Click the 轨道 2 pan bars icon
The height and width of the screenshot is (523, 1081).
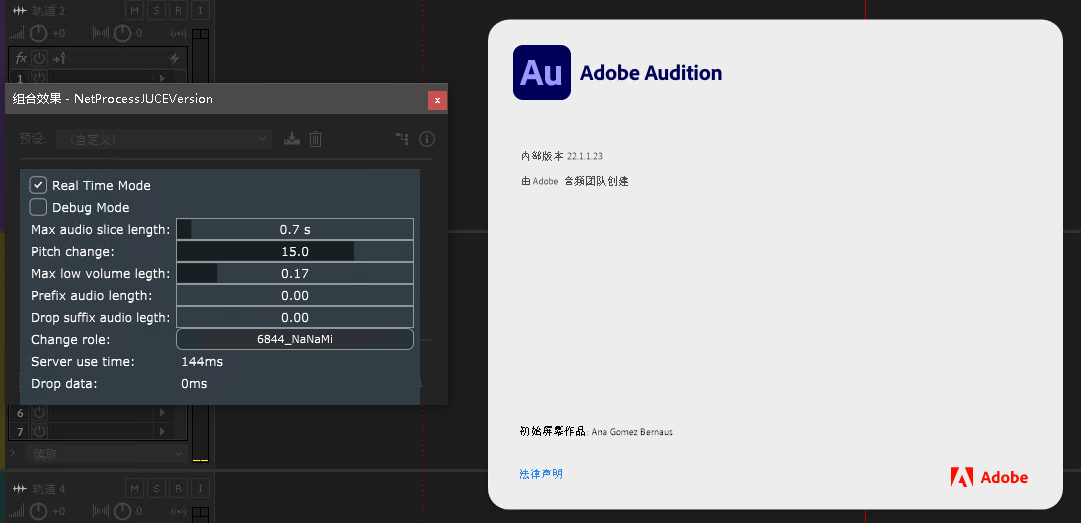[x=101, y=32]
